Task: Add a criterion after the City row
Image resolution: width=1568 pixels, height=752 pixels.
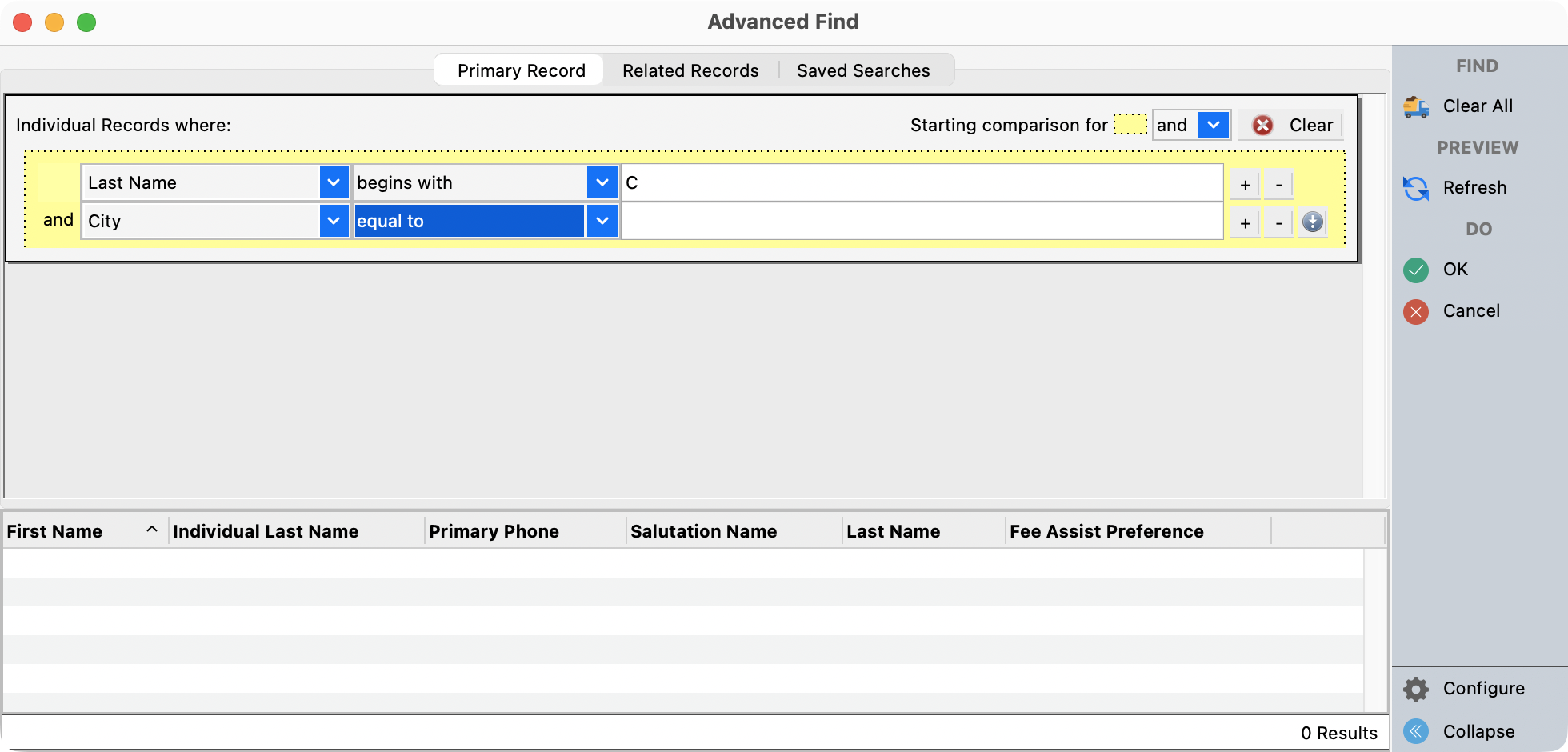Action: click(1245, 223)
